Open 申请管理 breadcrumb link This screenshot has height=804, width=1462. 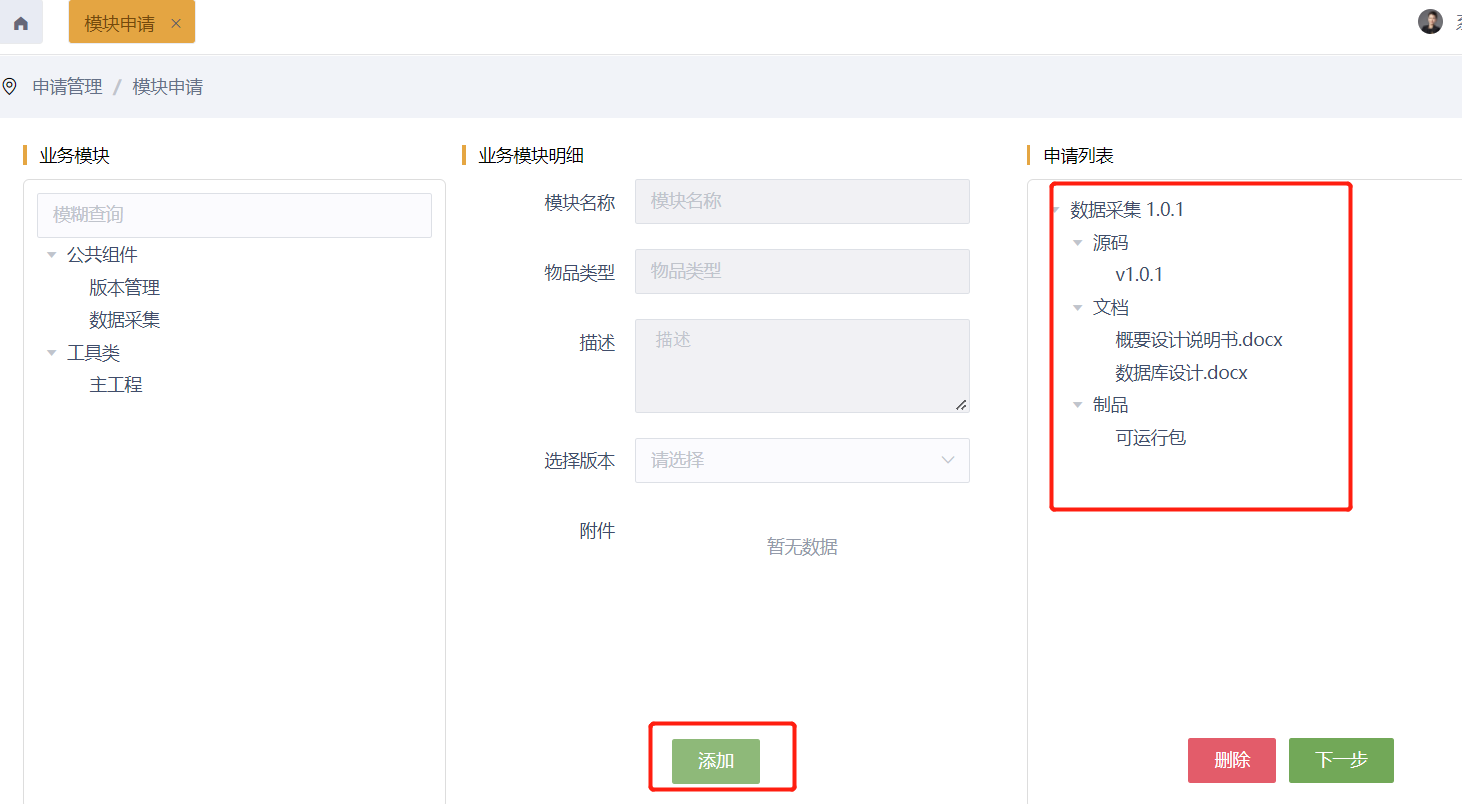(67, 87)
